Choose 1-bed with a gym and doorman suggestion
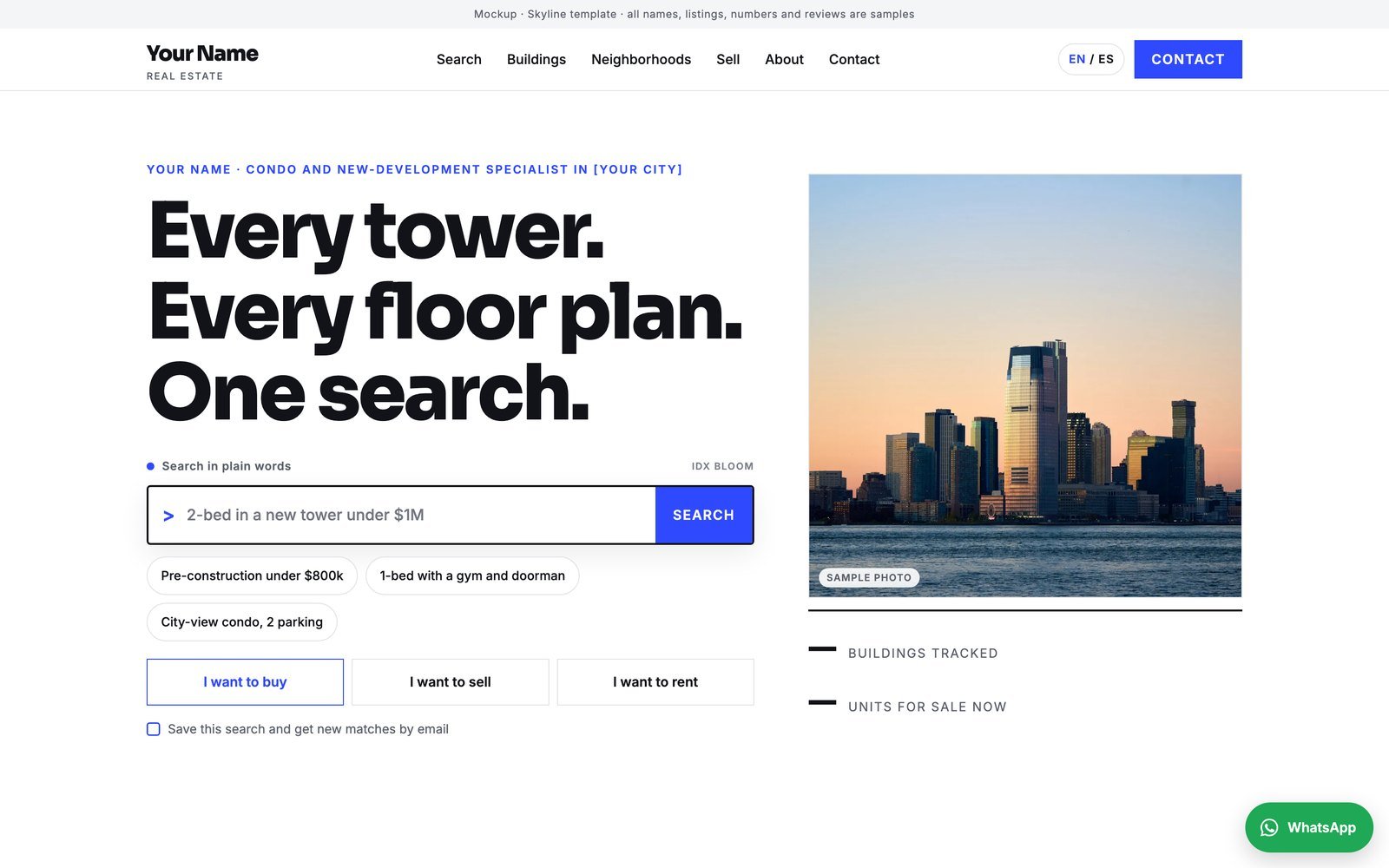Screen dimensions: 1389x868 (x=472, y=575)
